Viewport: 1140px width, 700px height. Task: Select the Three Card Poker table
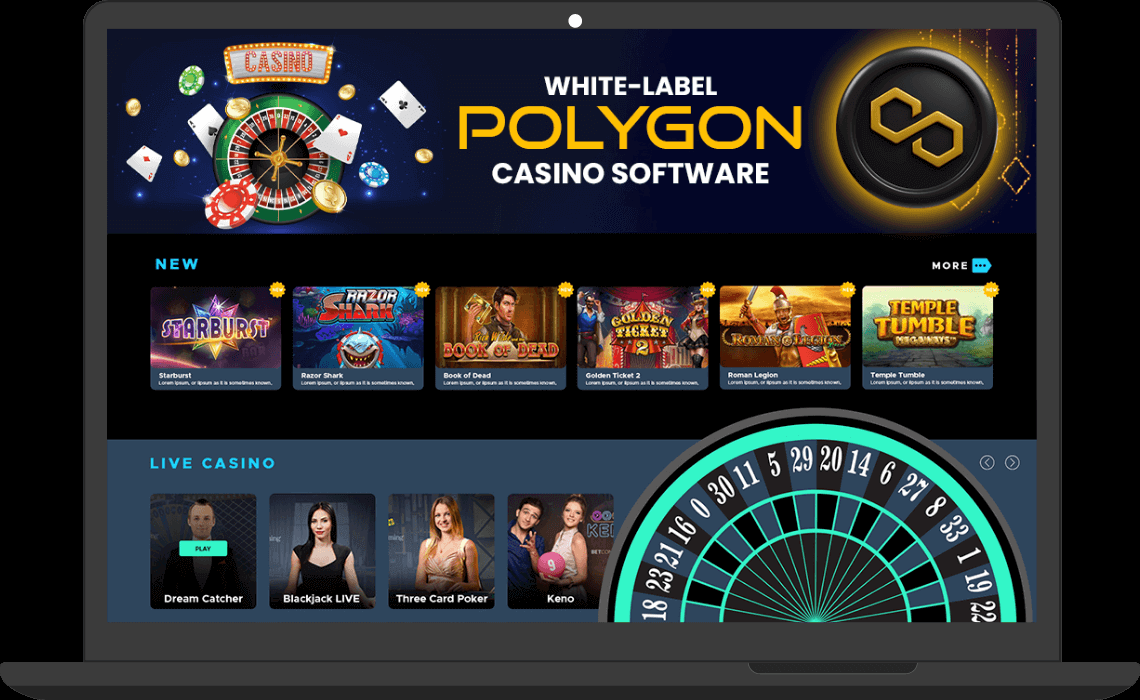click(x=441, y=551)
